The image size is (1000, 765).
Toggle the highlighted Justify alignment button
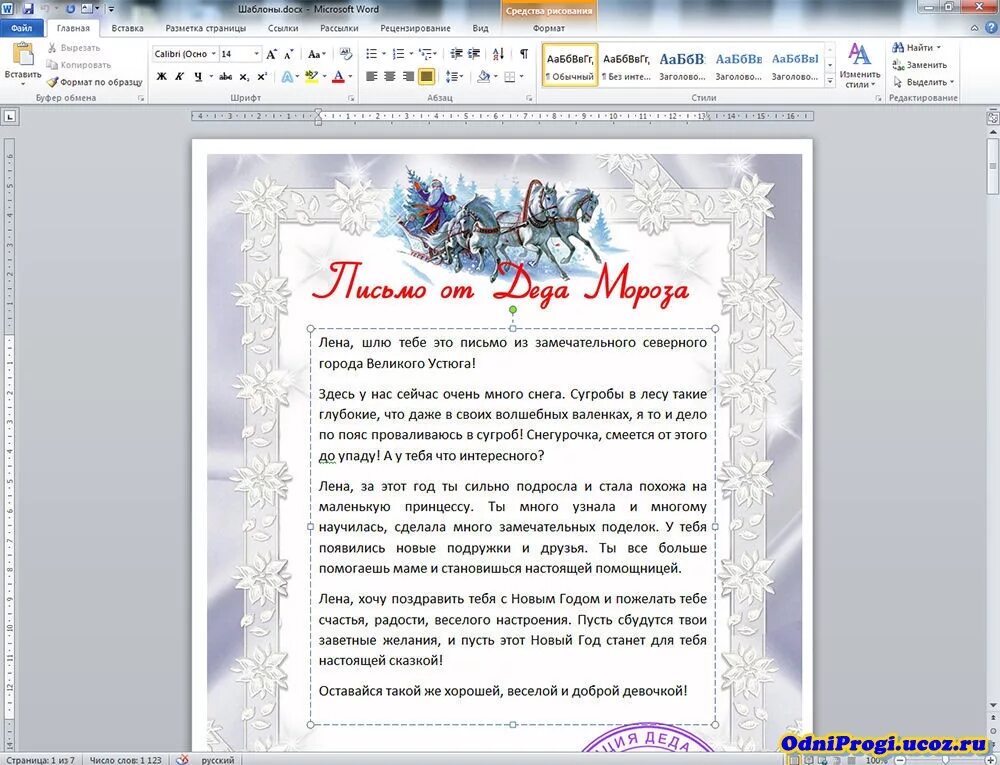426,76
